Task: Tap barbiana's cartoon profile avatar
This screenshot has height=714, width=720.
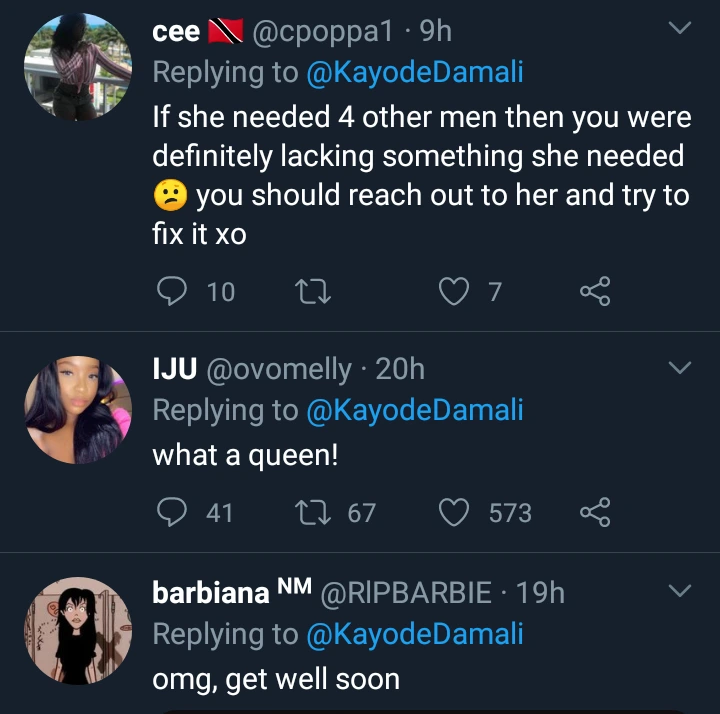Action: pyautogui.click(x=78, y=630)
